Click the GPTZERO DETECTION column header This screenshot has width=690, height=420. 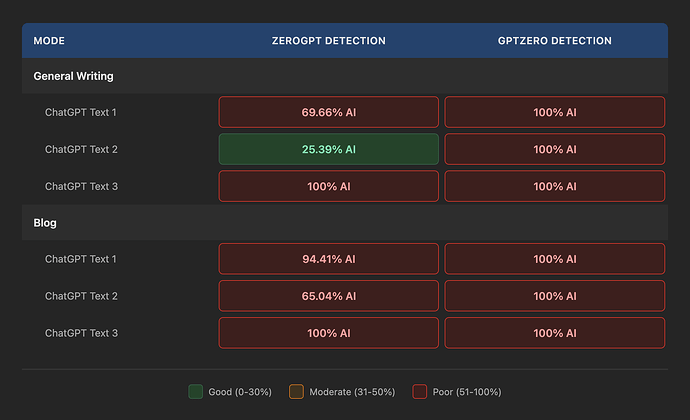pos(554,41)
